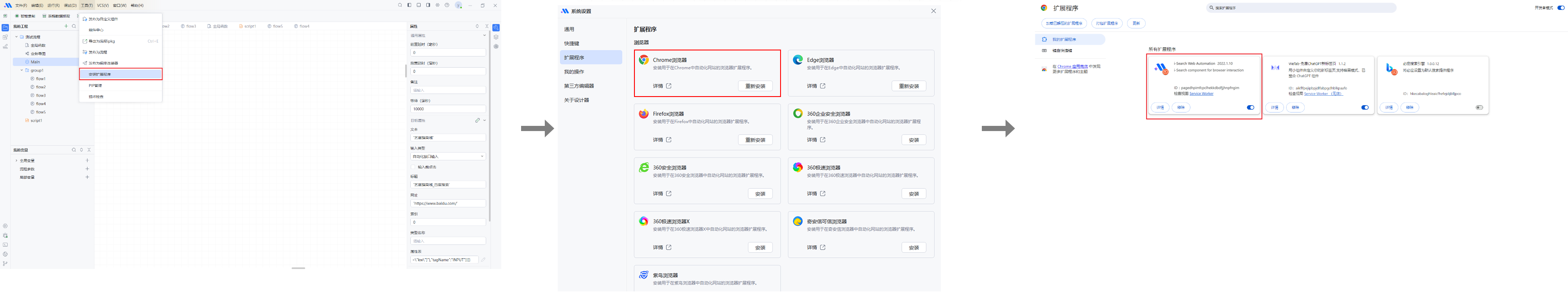Open the Service Worker link for i-Search

pos(1201,94)
